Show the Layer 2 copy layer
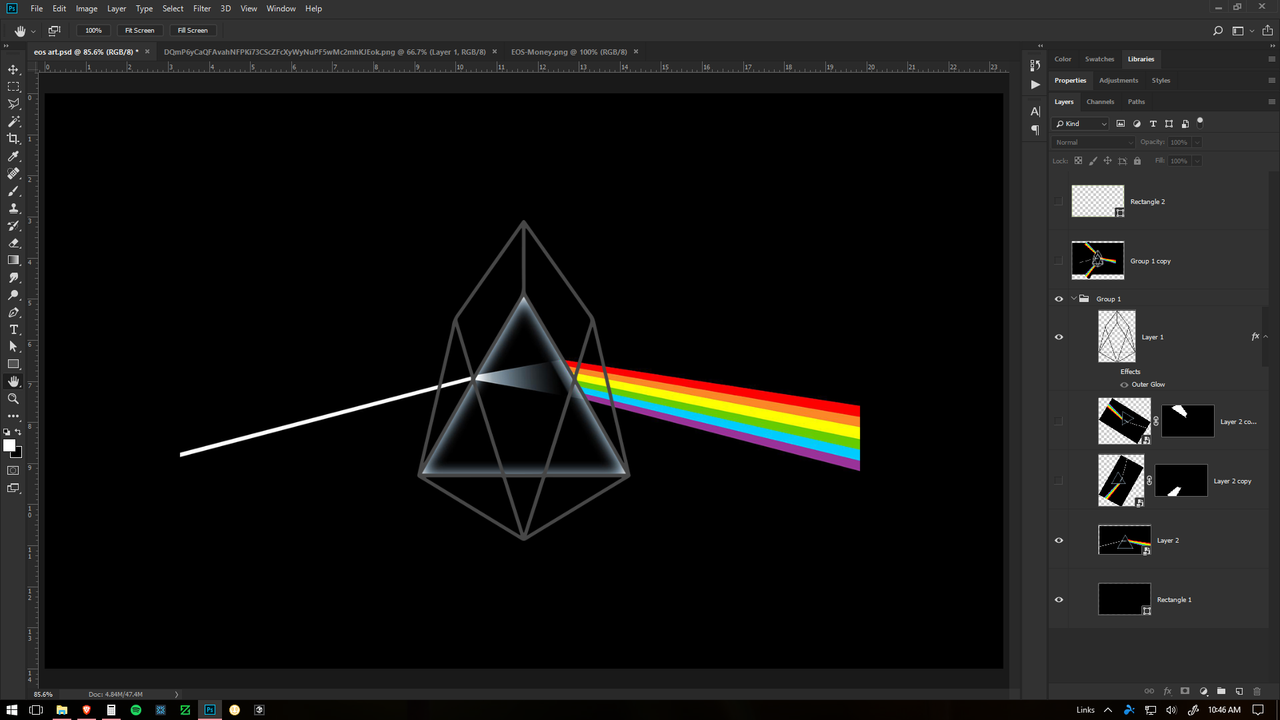Viewport: 1280px width, 720px height. point(1058,481)
